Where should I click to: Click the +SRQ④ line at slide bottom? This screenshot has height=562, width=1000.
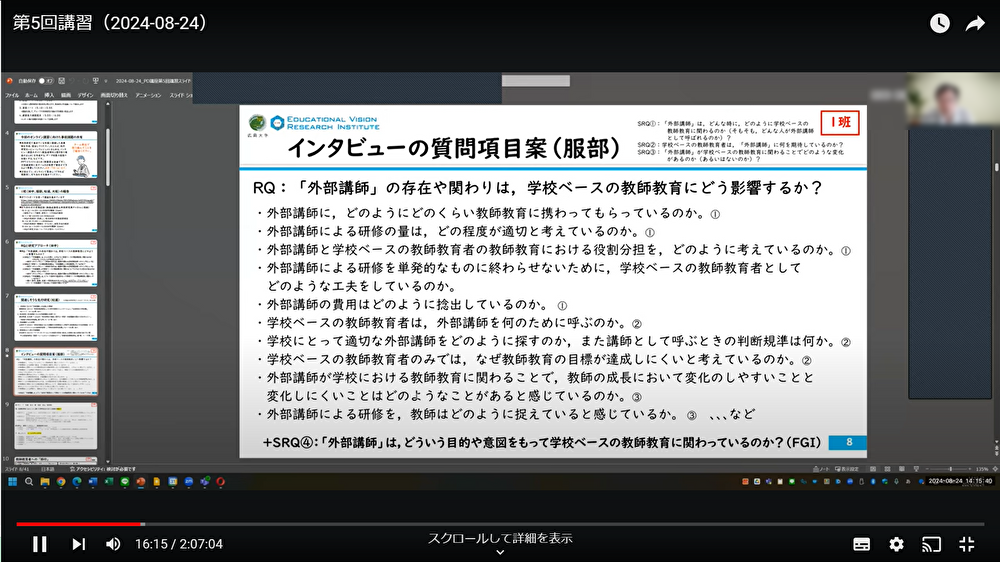pyautogui.click(x=541, y=442)
